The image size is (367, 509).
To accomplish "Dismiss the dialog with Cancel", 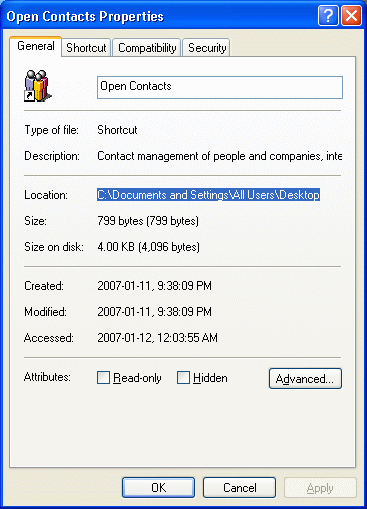I will click(x=240, y=488).
